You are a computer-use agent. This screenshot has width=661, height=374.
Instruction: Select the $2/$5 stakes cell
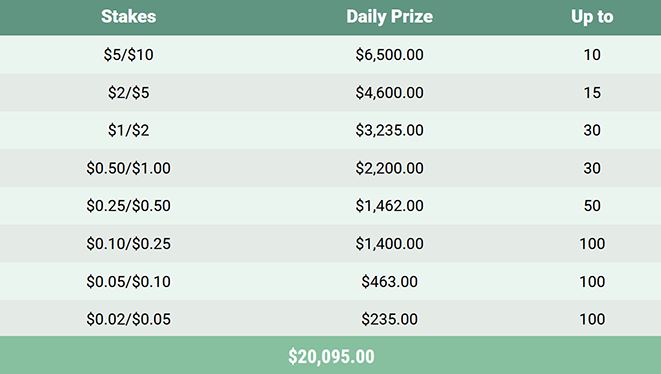pos(129,92)
